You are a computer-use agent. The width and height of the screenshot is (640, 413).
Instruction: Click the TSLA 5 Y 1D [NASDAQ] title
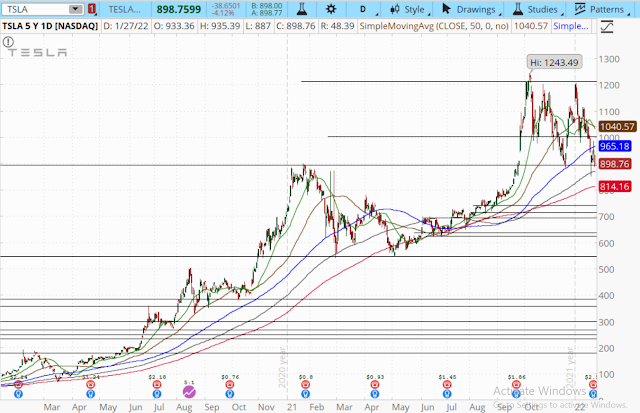pos(50,27)
